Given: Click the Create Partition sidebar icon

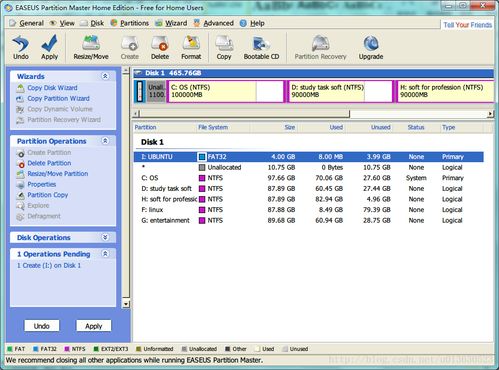Looking at the screenshot, I should click(x=21, y=153).
